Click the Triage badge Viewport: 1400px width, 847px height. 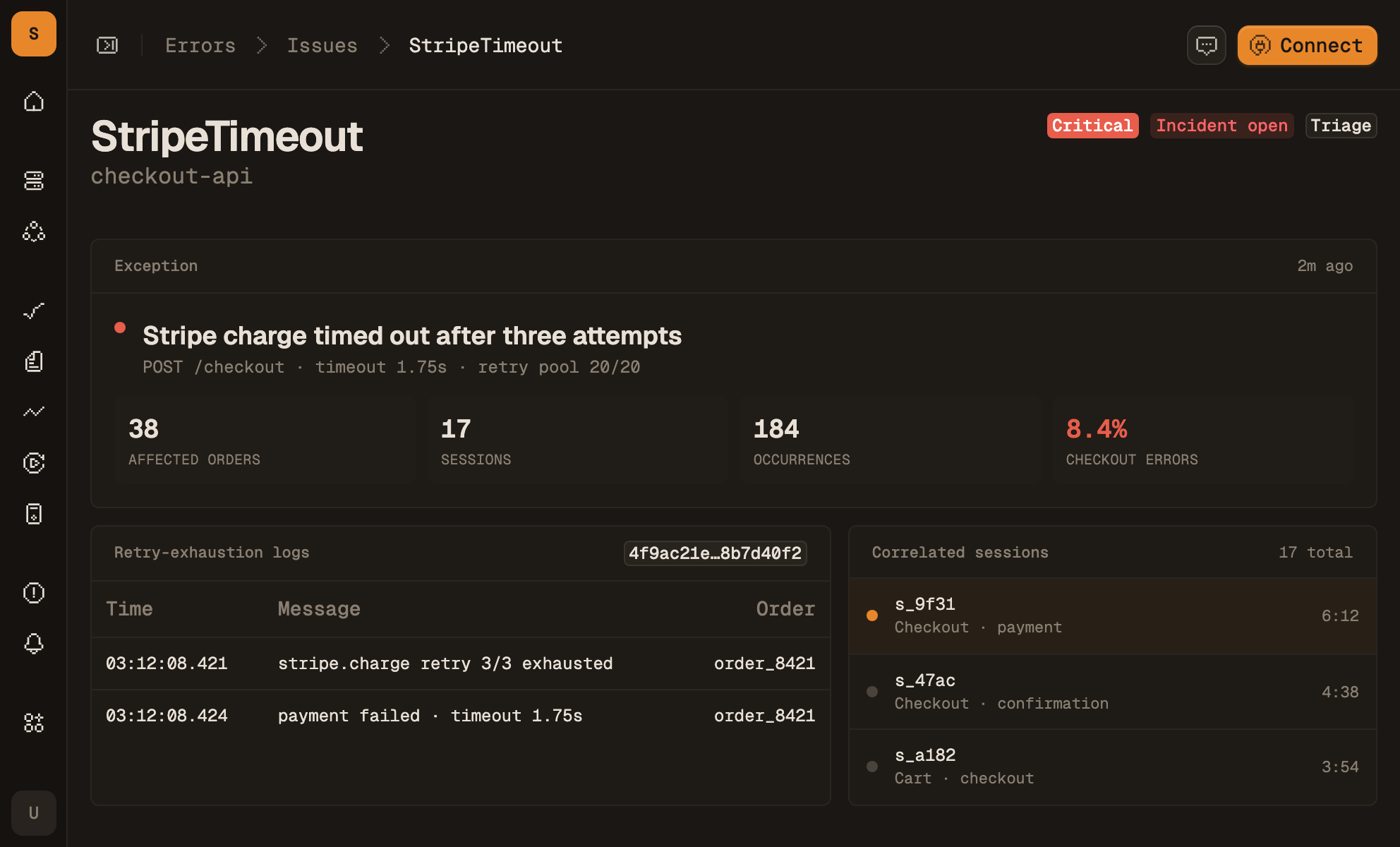(x=1341, y=126)
